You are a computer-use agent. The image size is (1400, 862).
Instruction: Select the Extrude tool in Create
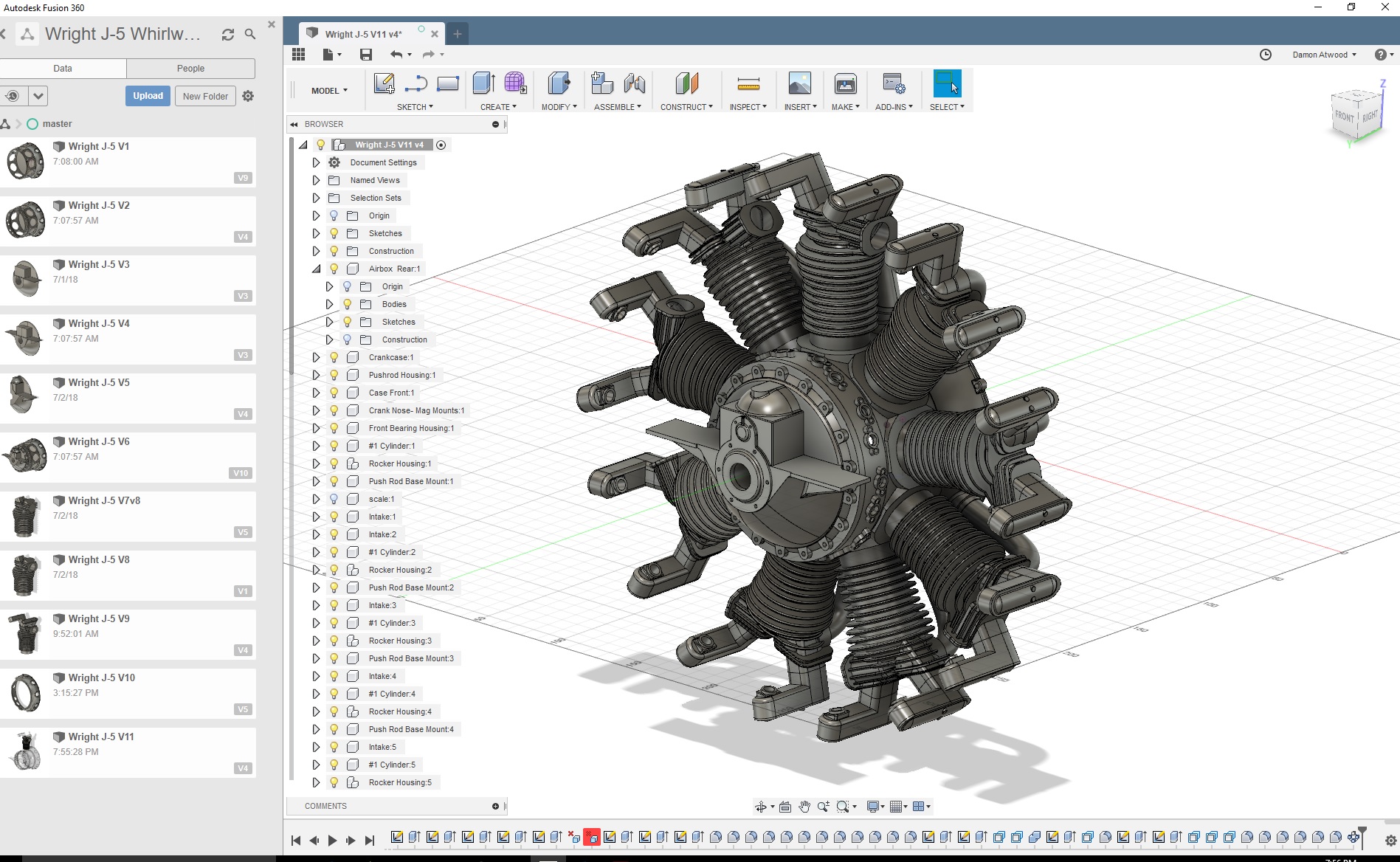pos(483,83)
